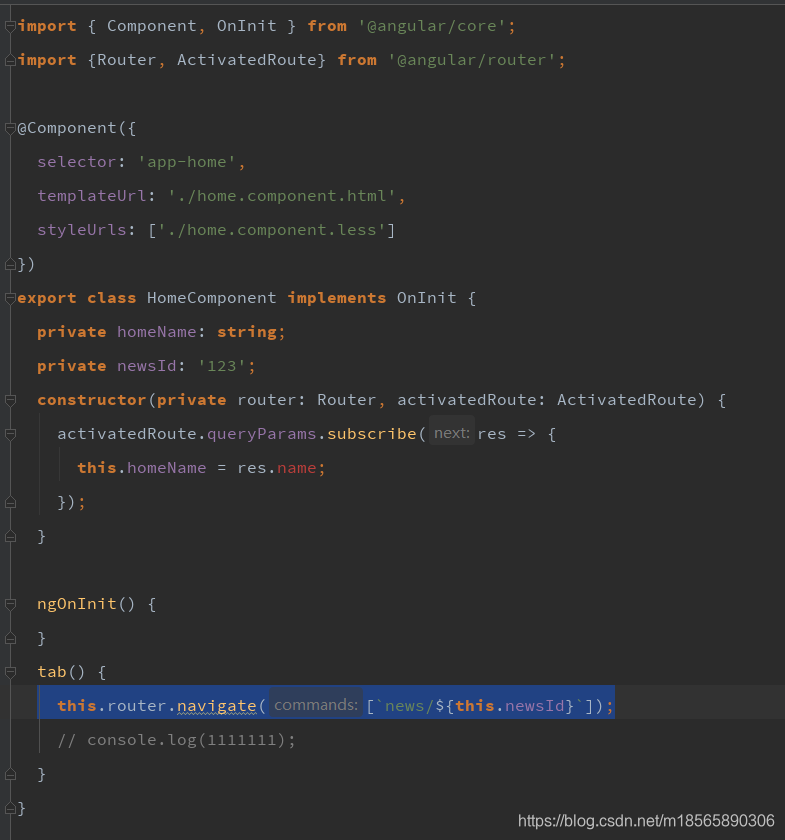Collapse the '@angular/core' import line fold marker

[x=10, y=26]
